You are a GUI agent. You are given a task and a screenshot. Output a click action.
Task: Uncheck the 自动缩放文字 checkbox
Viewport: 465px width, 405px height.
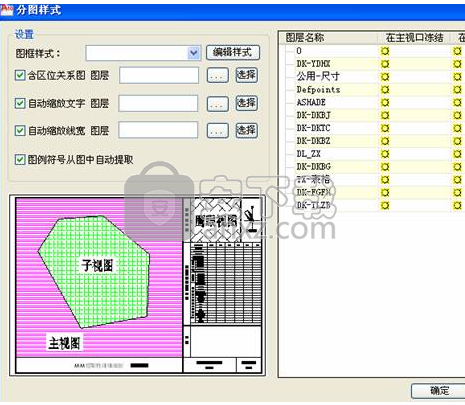pyautogui.click(x=20, y=103)
